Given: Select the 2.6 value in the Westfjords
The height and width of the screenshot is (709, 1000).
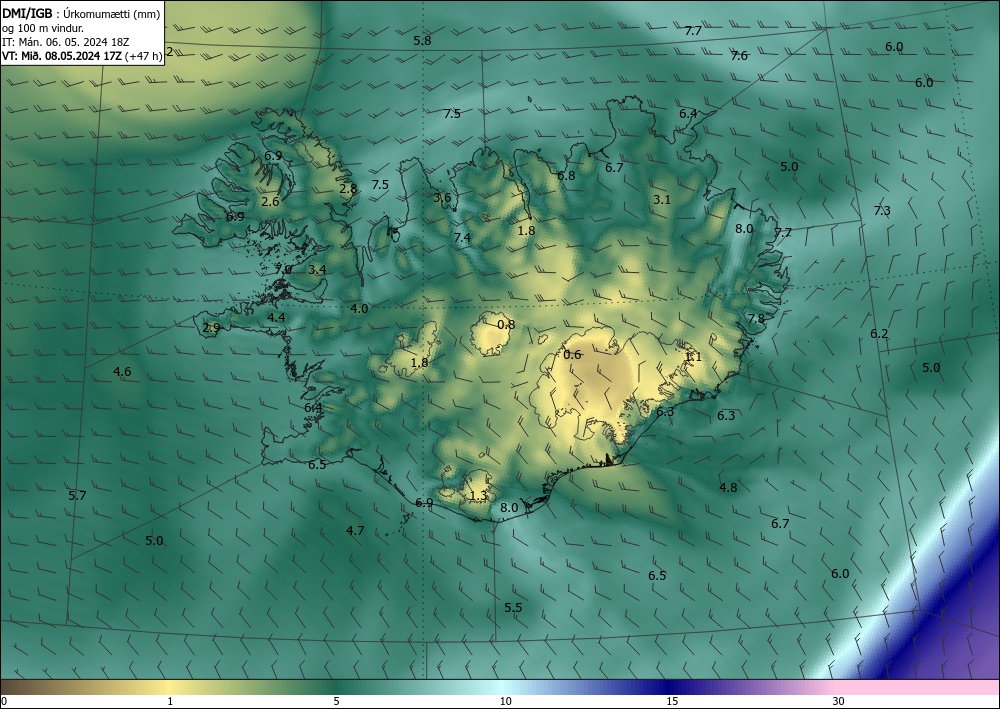Looking at the screenshot, I should pyautogui.click(x=270, y=201).
